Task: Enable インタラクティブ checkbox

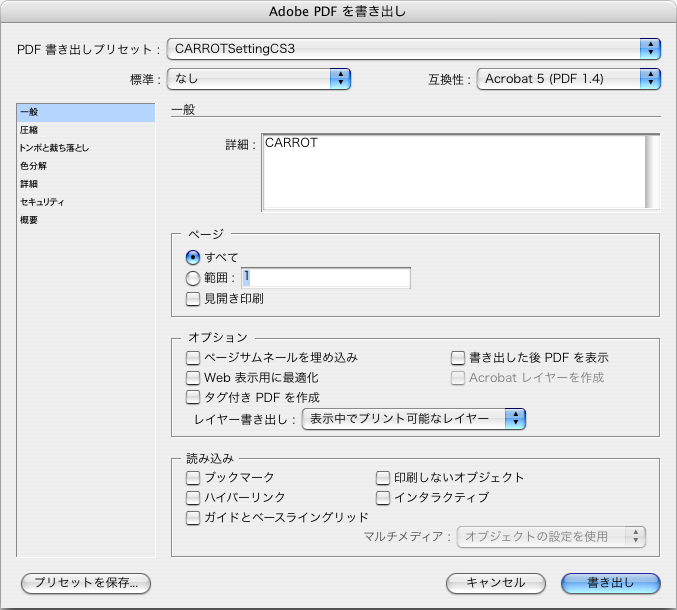Action: point(383,498)
